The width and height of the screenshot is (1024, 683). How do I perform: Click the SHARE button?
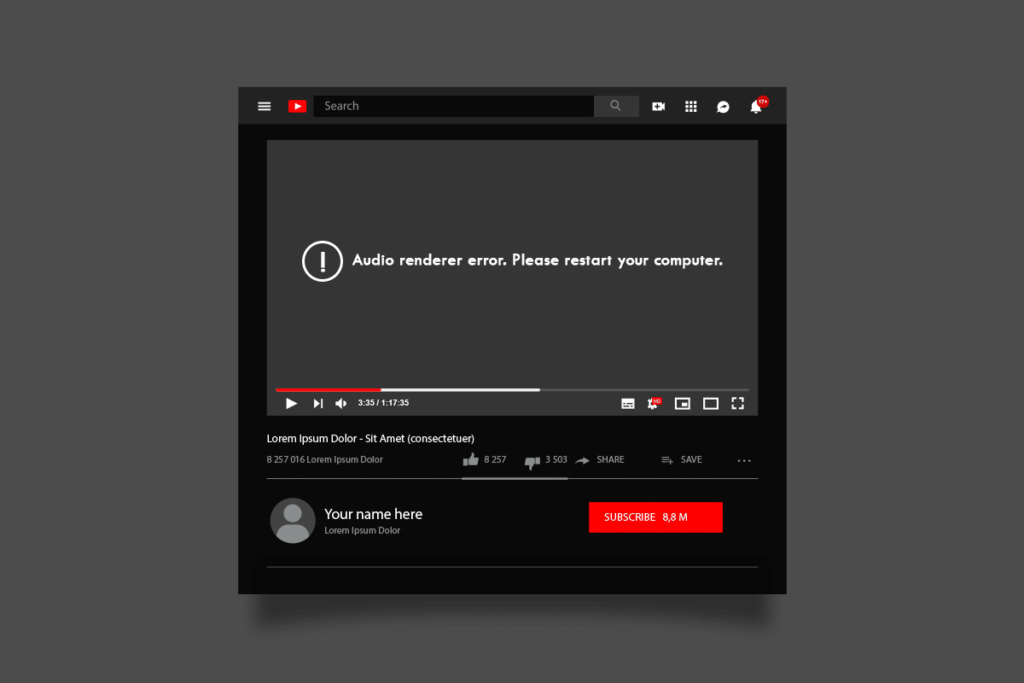600,460
